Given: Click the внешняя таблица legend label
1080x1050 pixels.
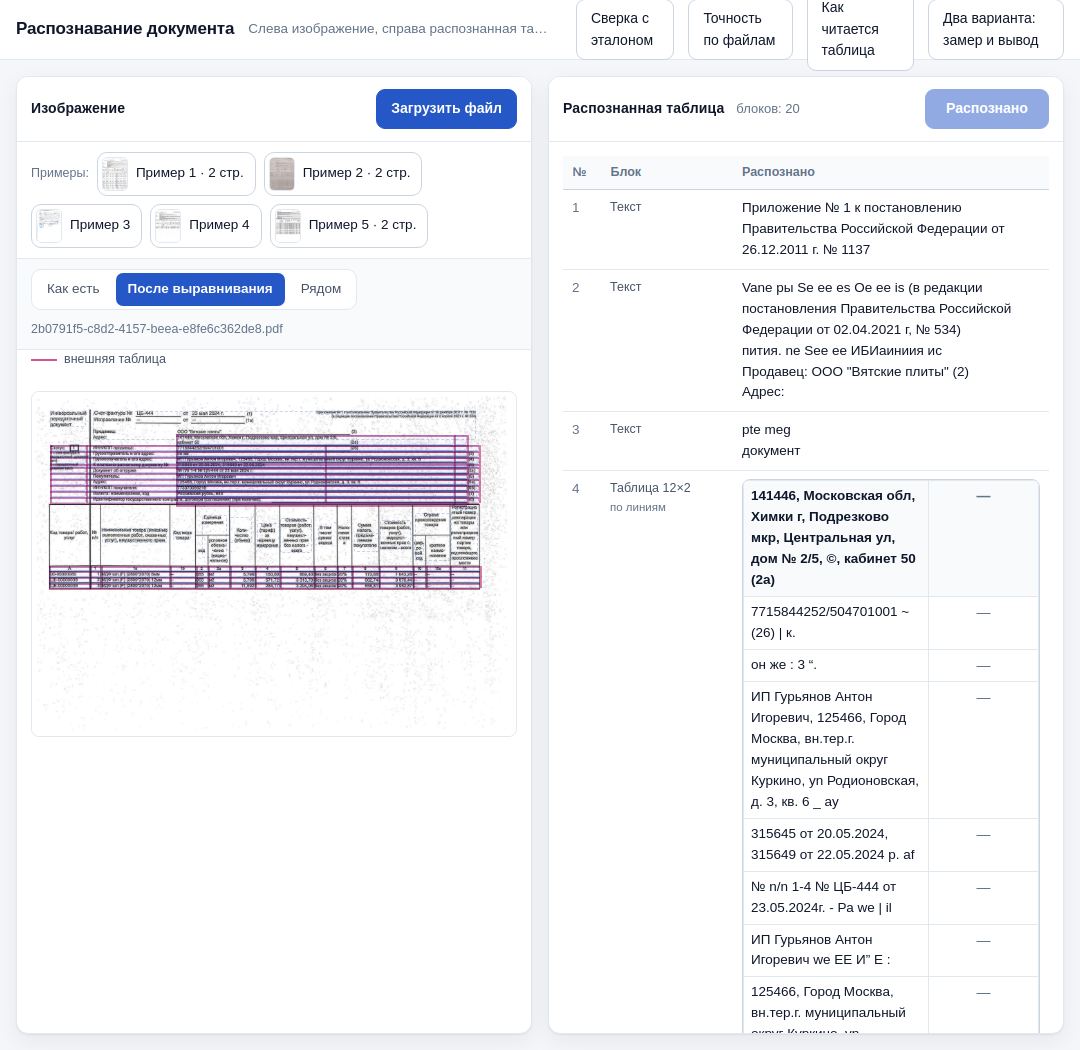Looking at the screenshot, I should 114,359.
